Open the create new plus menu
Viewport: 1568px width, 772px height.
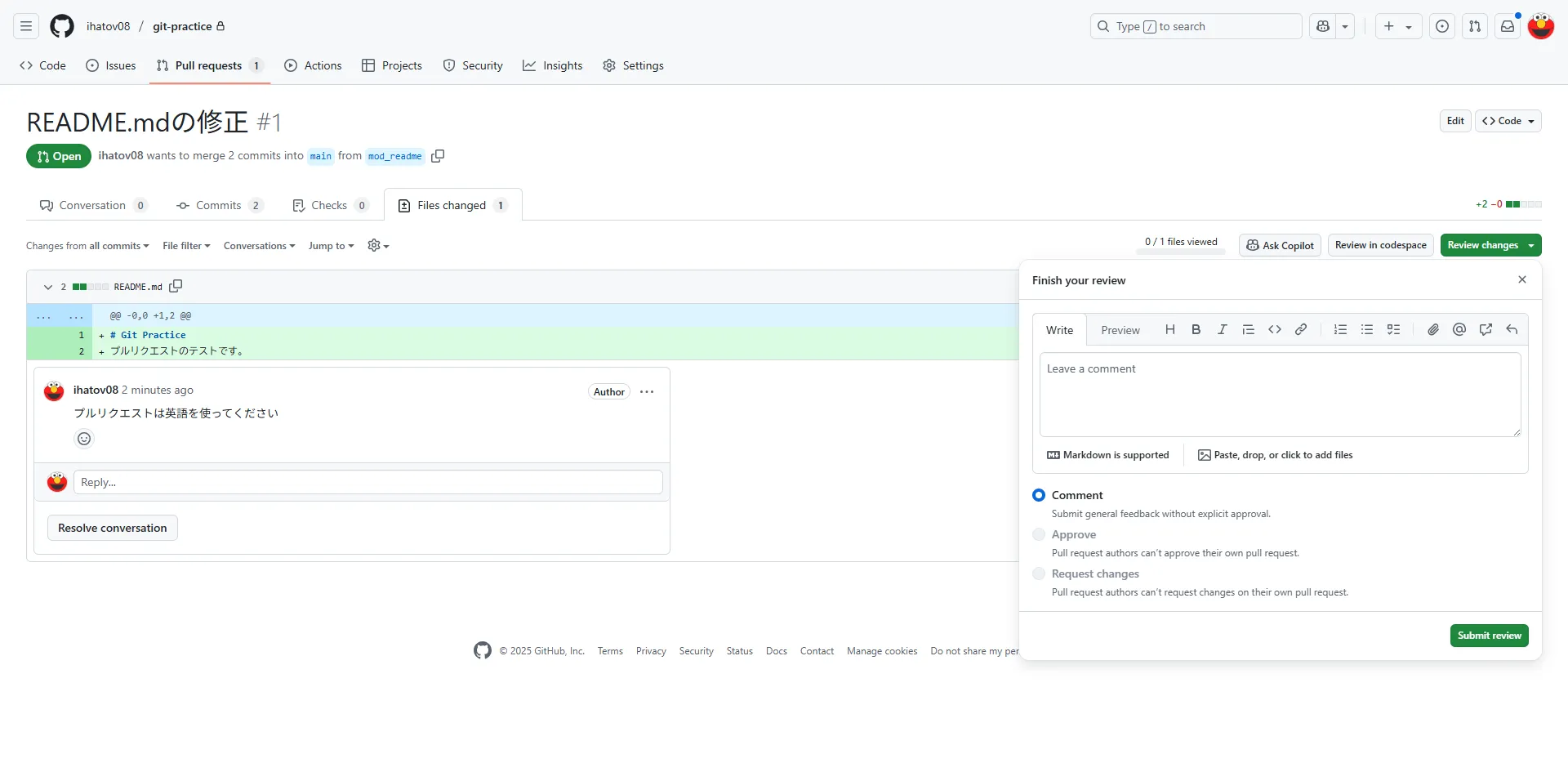coord(1398,26)
